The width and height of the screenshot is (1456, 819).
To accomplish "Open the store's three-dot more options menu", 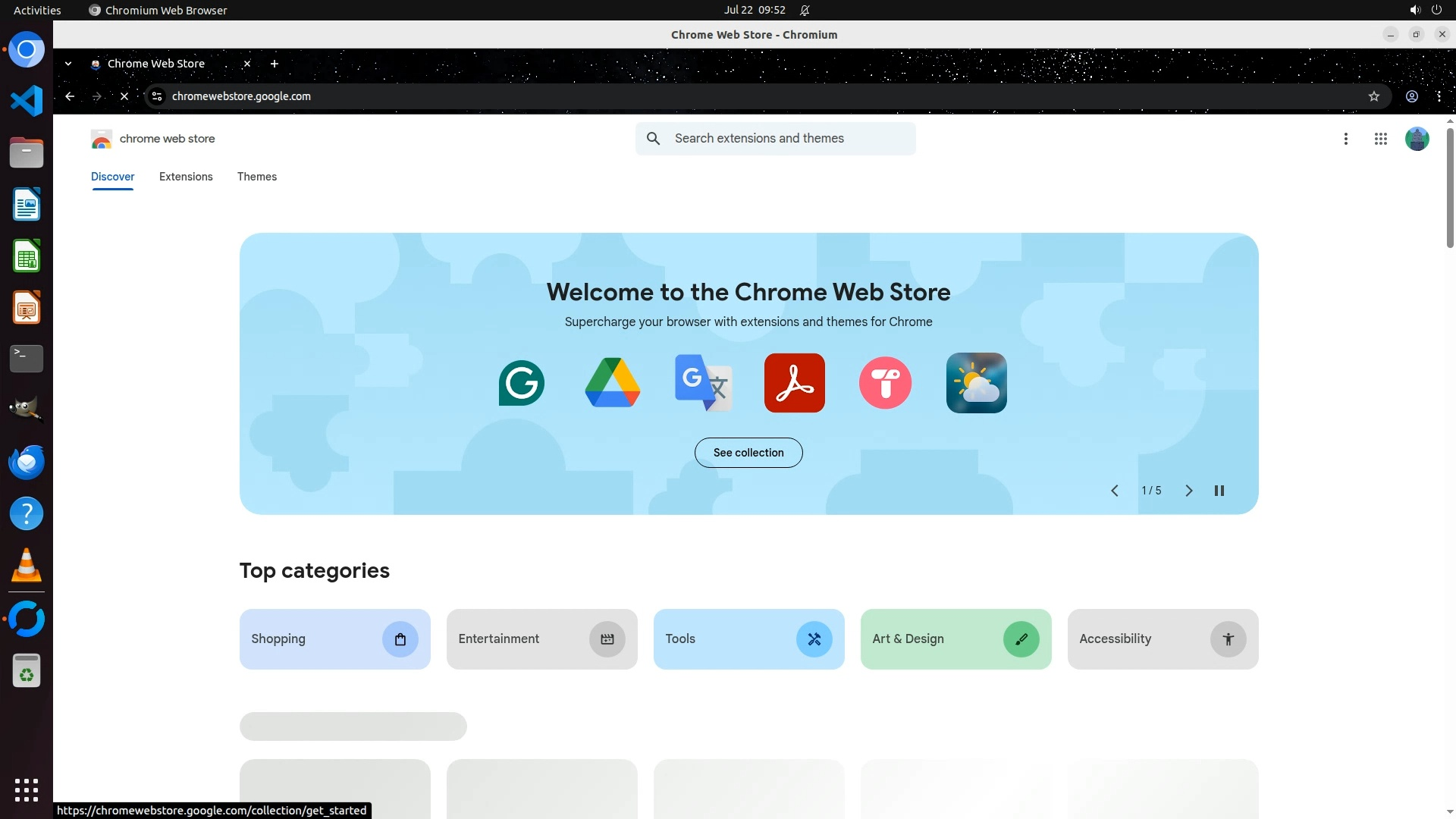I will pos(1345,139).
